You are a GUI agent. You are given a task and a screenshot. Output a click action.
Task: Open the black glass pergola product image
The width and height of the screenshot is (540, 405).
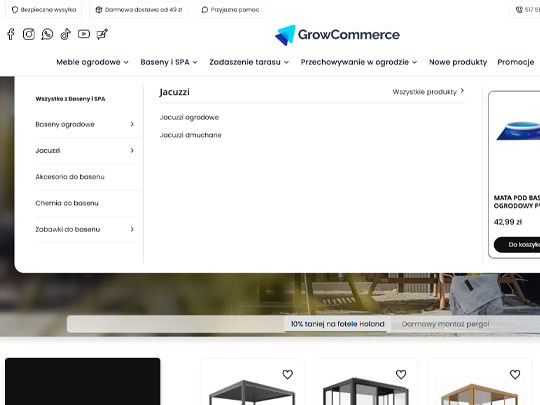(x=366, y=392)
